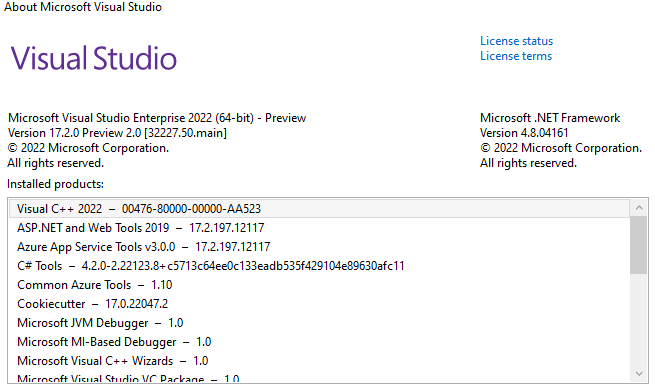Select Common Azure Tools 1.10 row
655x389 pixels.
coord(319,285)
